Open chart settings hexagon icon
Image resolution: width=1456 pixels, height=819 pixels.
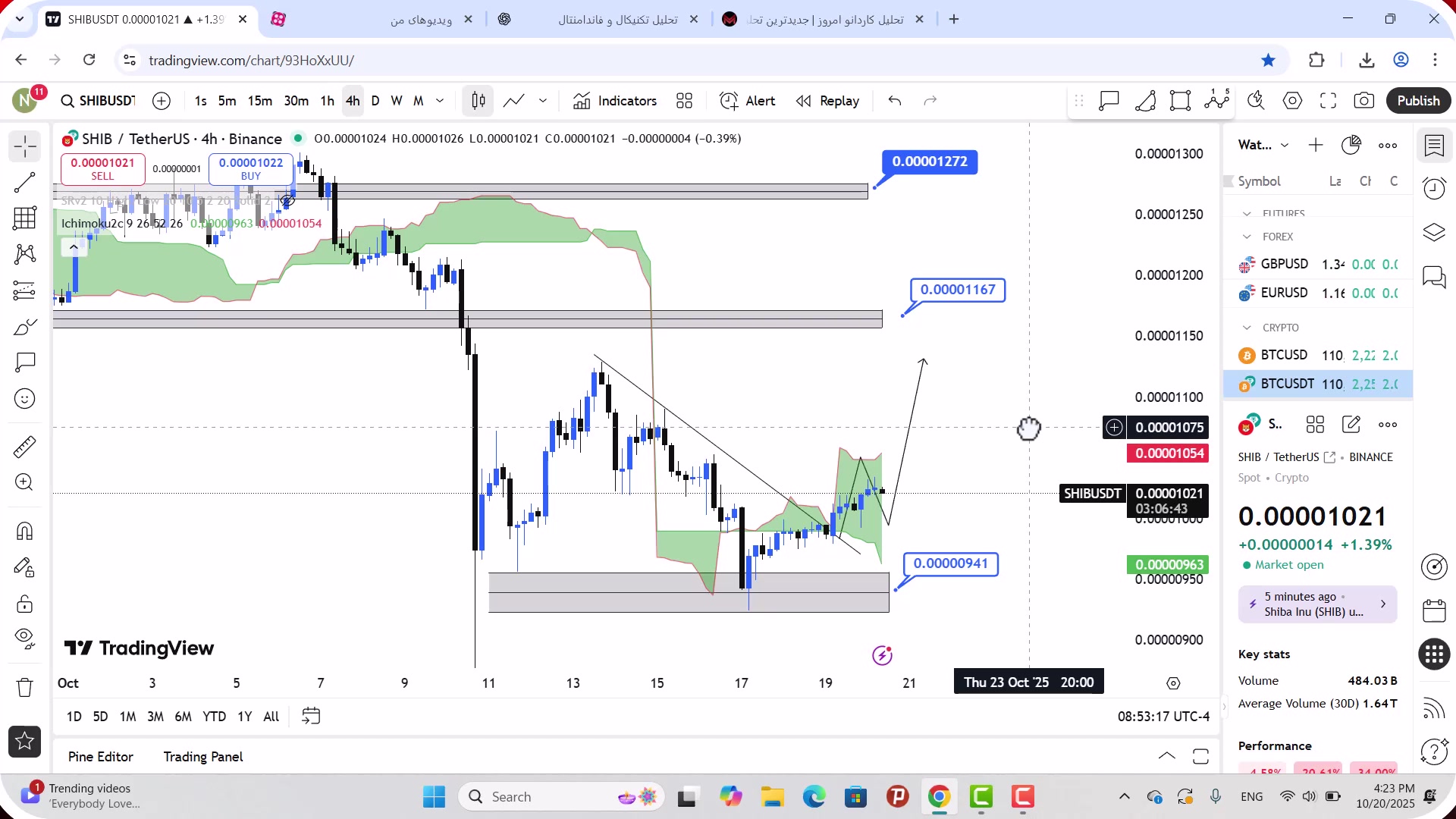point(1292,101)
